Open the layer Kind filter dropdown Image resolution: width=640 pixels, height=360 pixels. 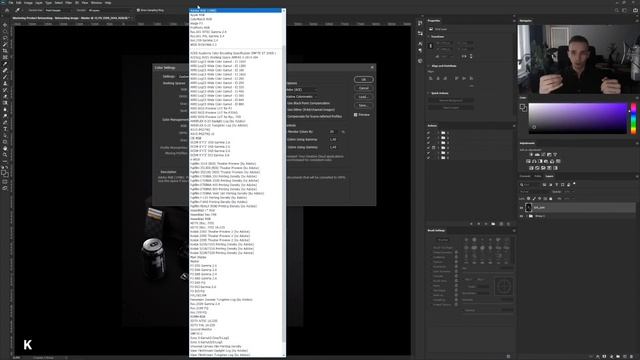coord(530,185)
